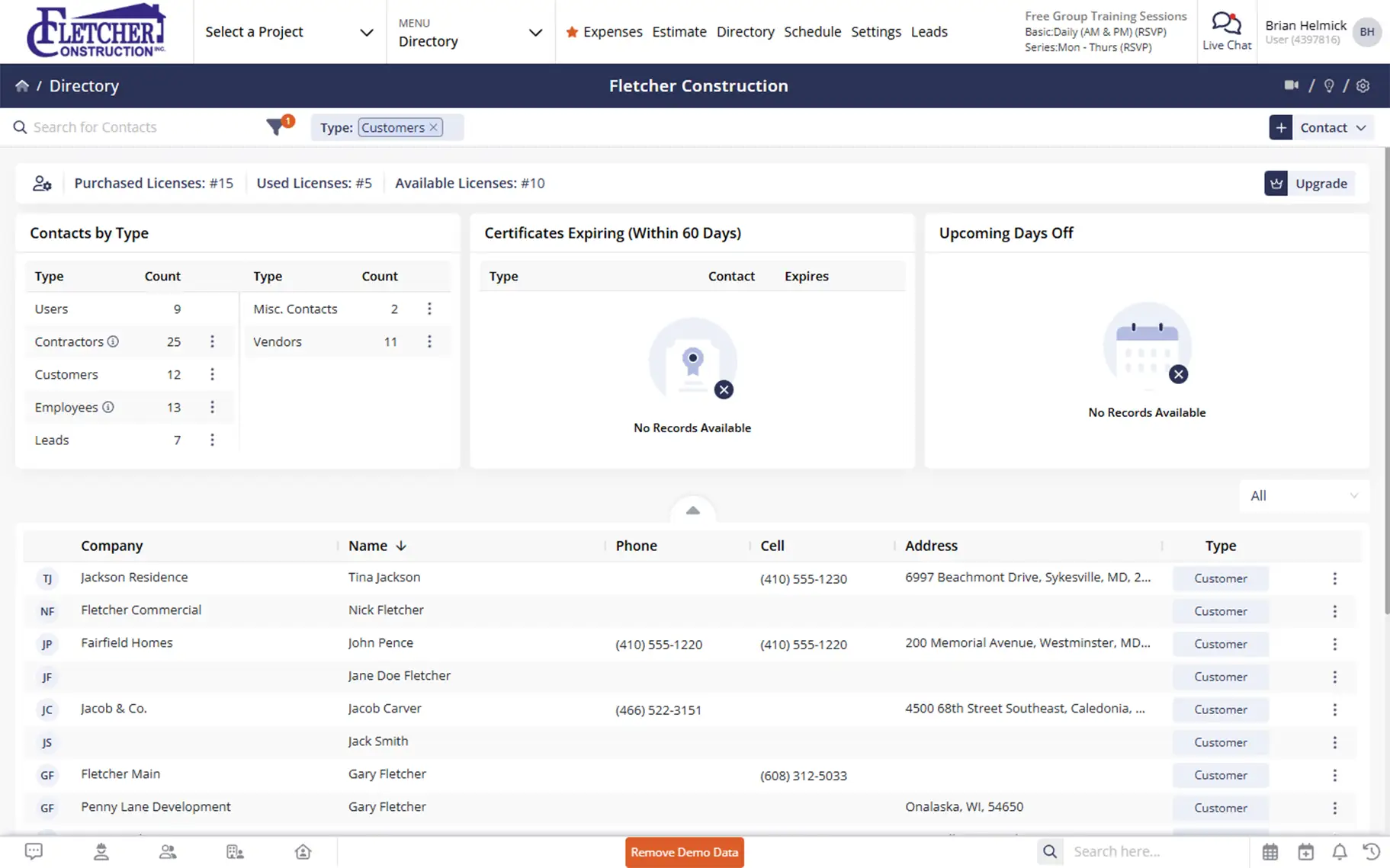Image resolution: width=1390 pixels, height=868 pixels.
Task: Click the history clock icon
Action: click(1372, 851)
